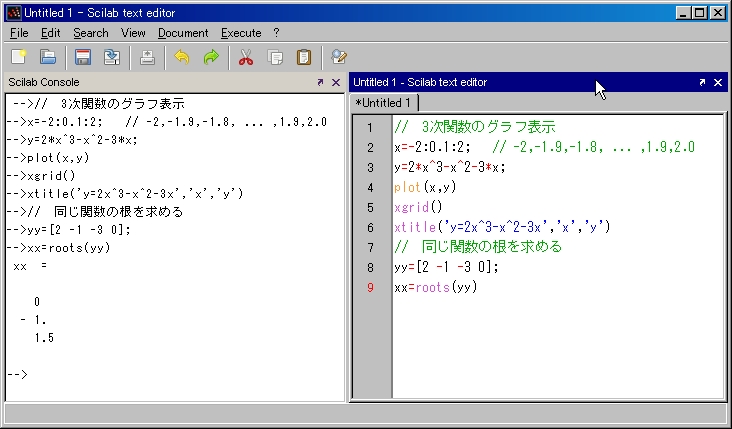Select the *Untitled 1 tab
Screen dimensions: 732x429
coord(383,103)
